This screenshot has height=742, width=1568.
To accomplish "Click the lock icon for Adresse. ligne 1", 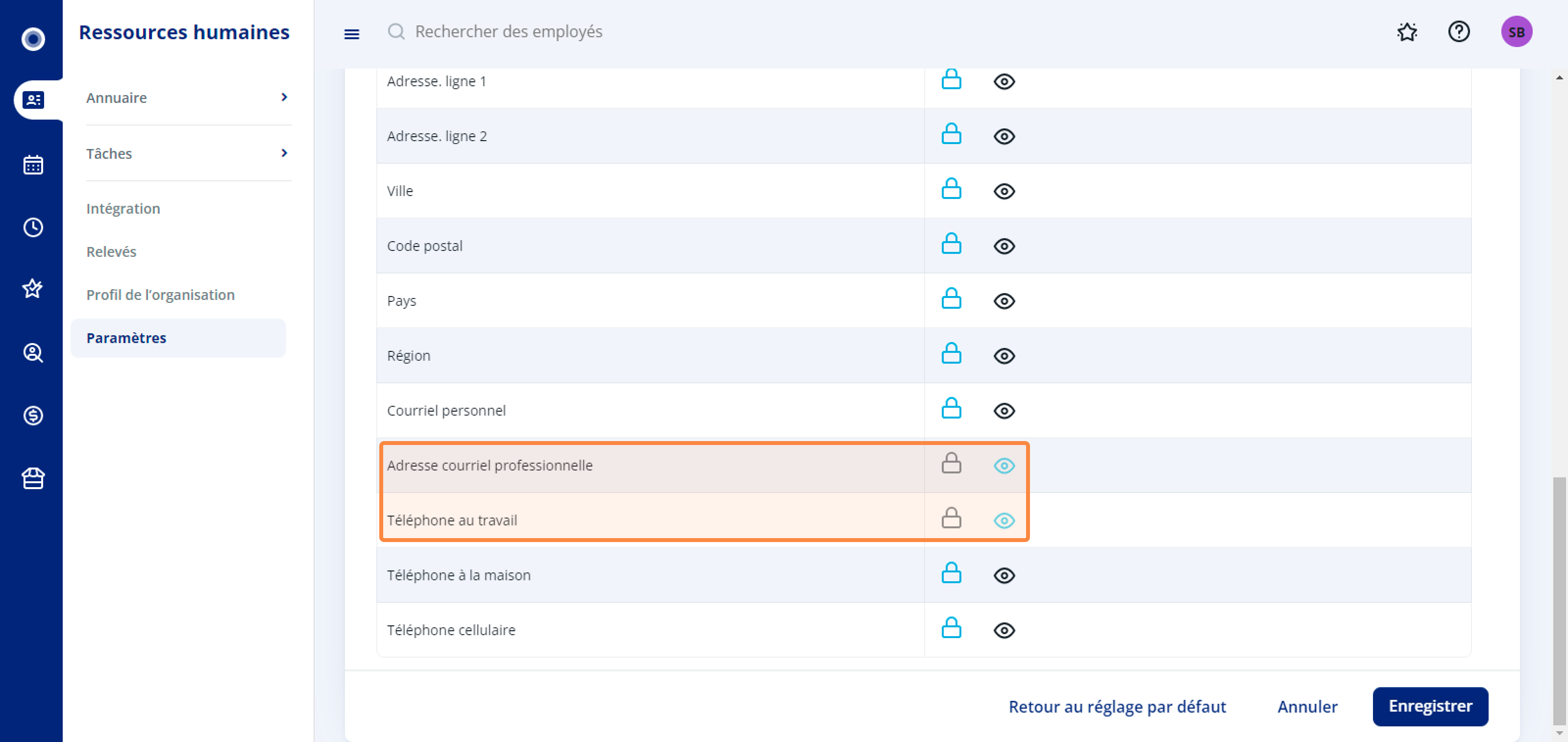I will tap(951, 79).
